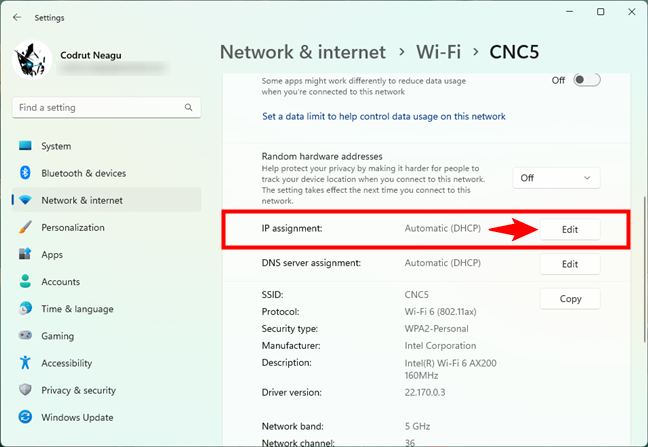Click the Time & language globe icon
This screenshot has height=447, width=648.
tap(25, 309)
